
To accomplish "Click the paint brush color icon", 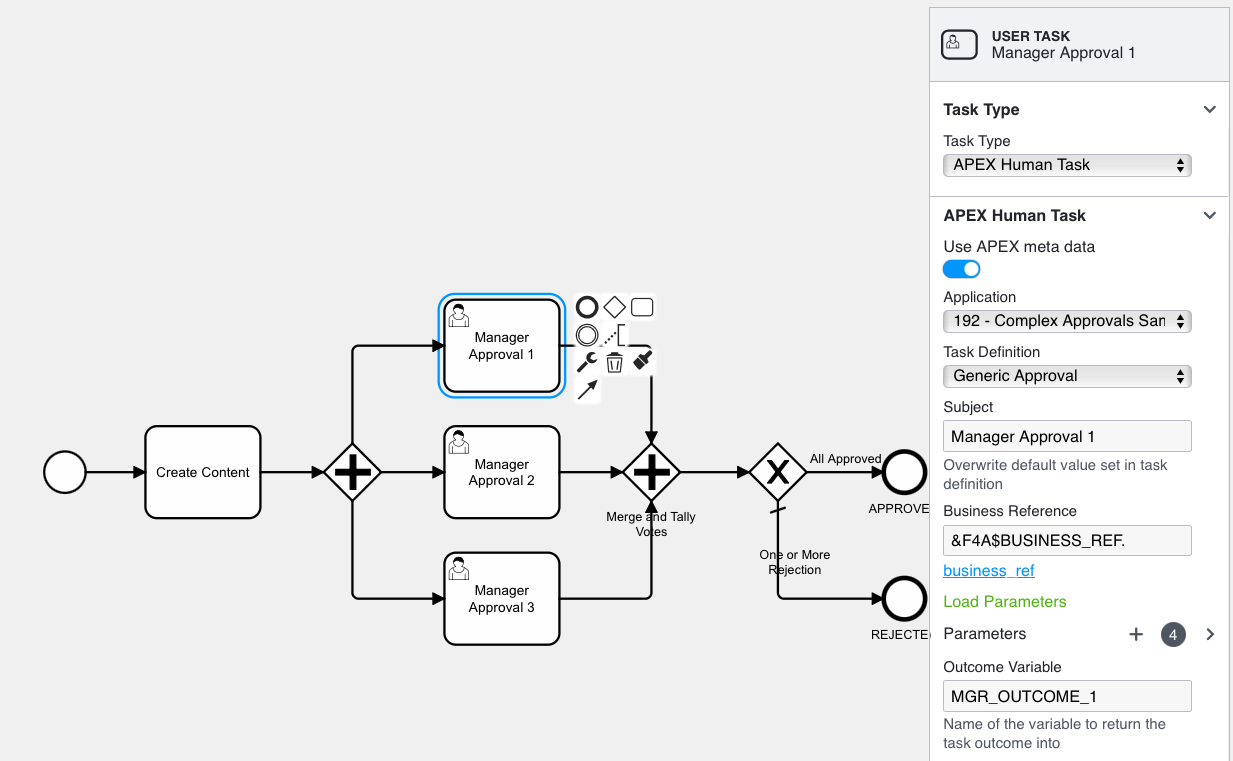I will [643, 359].
